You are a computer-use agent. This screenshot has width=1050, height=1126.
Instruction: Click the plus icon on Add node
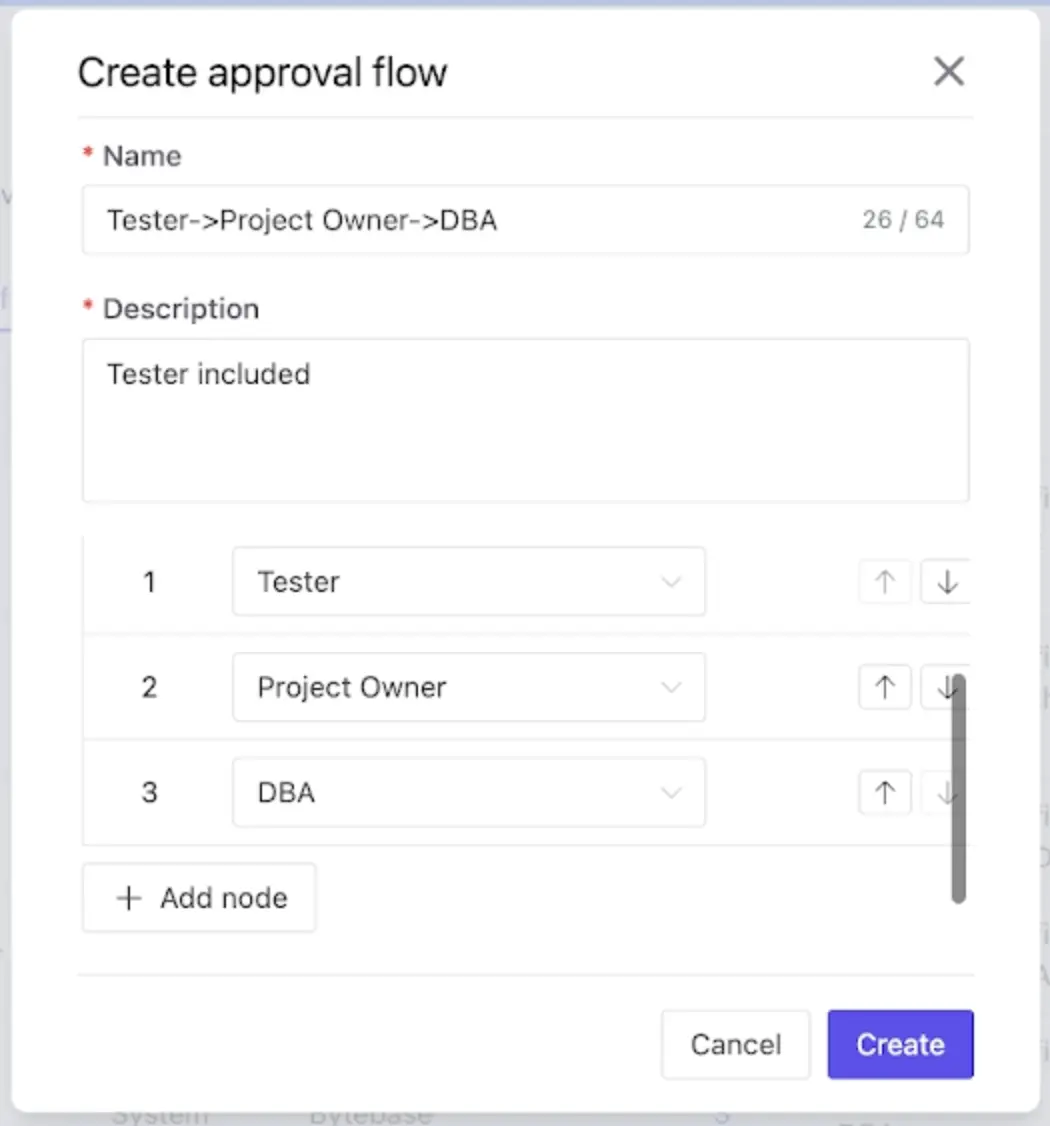tap(128, 897)
